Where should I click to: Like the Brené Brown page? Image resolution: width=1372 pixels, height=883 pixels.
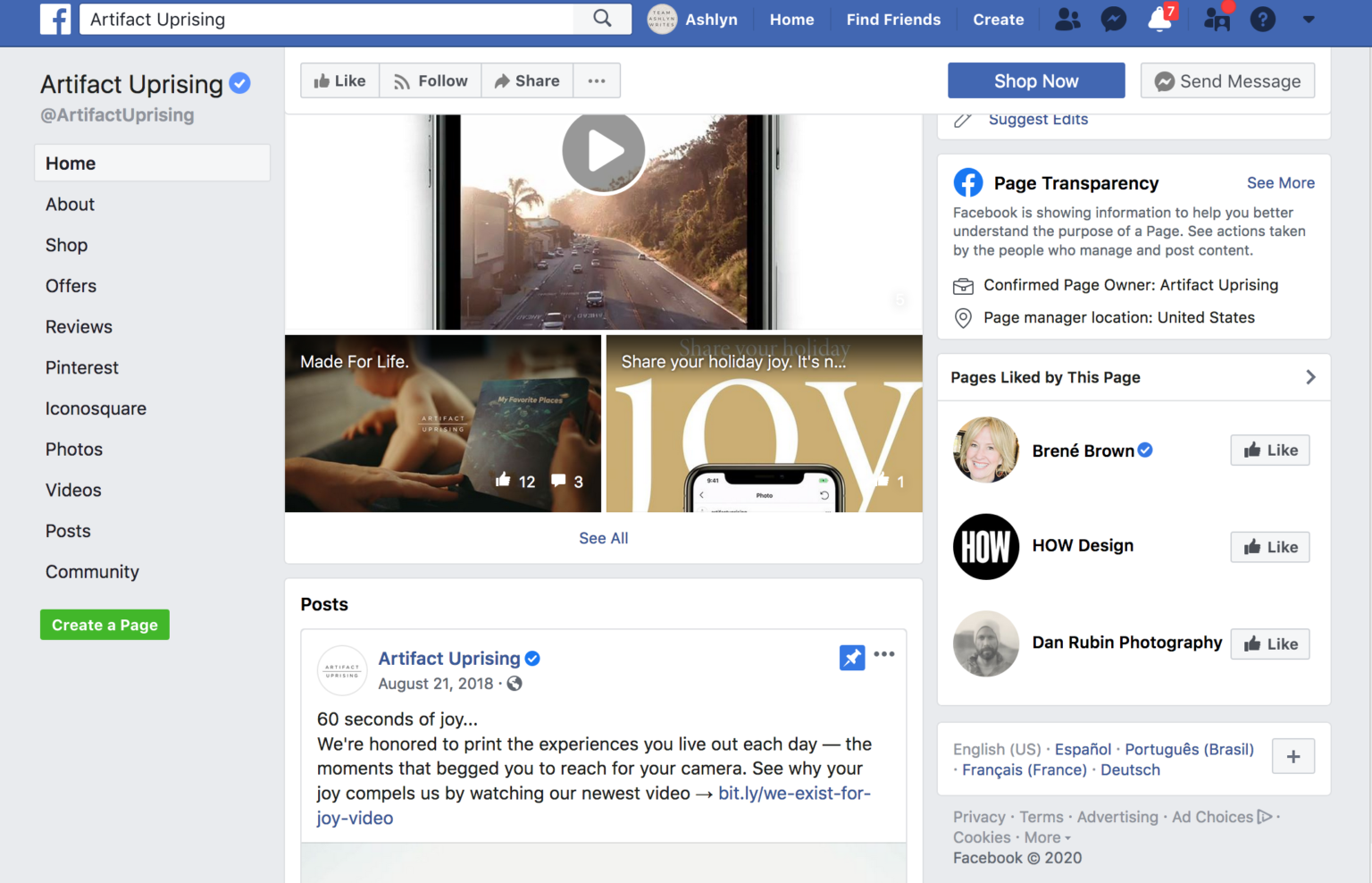click(x=1270, y=450)
